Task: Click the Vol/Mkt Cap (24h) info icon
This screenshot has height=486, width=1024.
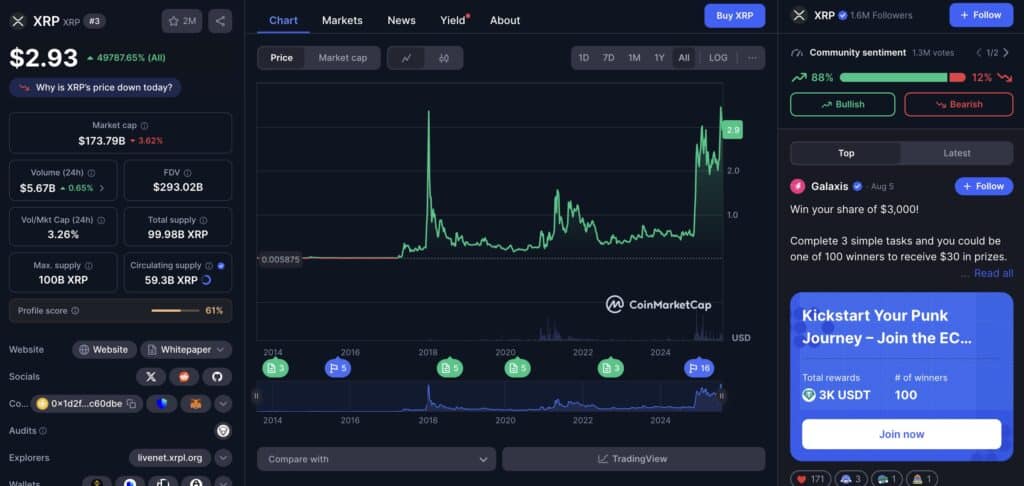Action: click(102, 220)
